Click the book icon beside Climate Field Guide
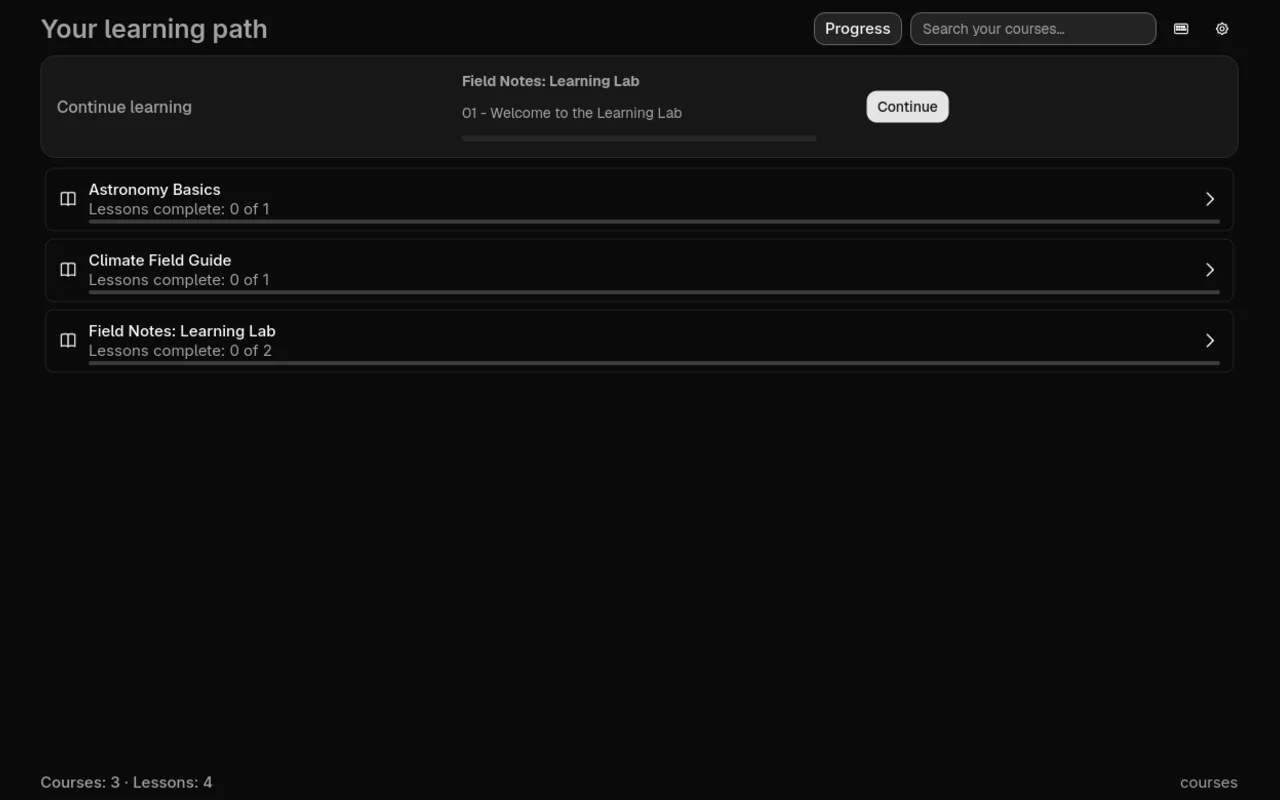The width and height of the screenshot is (1280, 800). [x=68, y=270]
